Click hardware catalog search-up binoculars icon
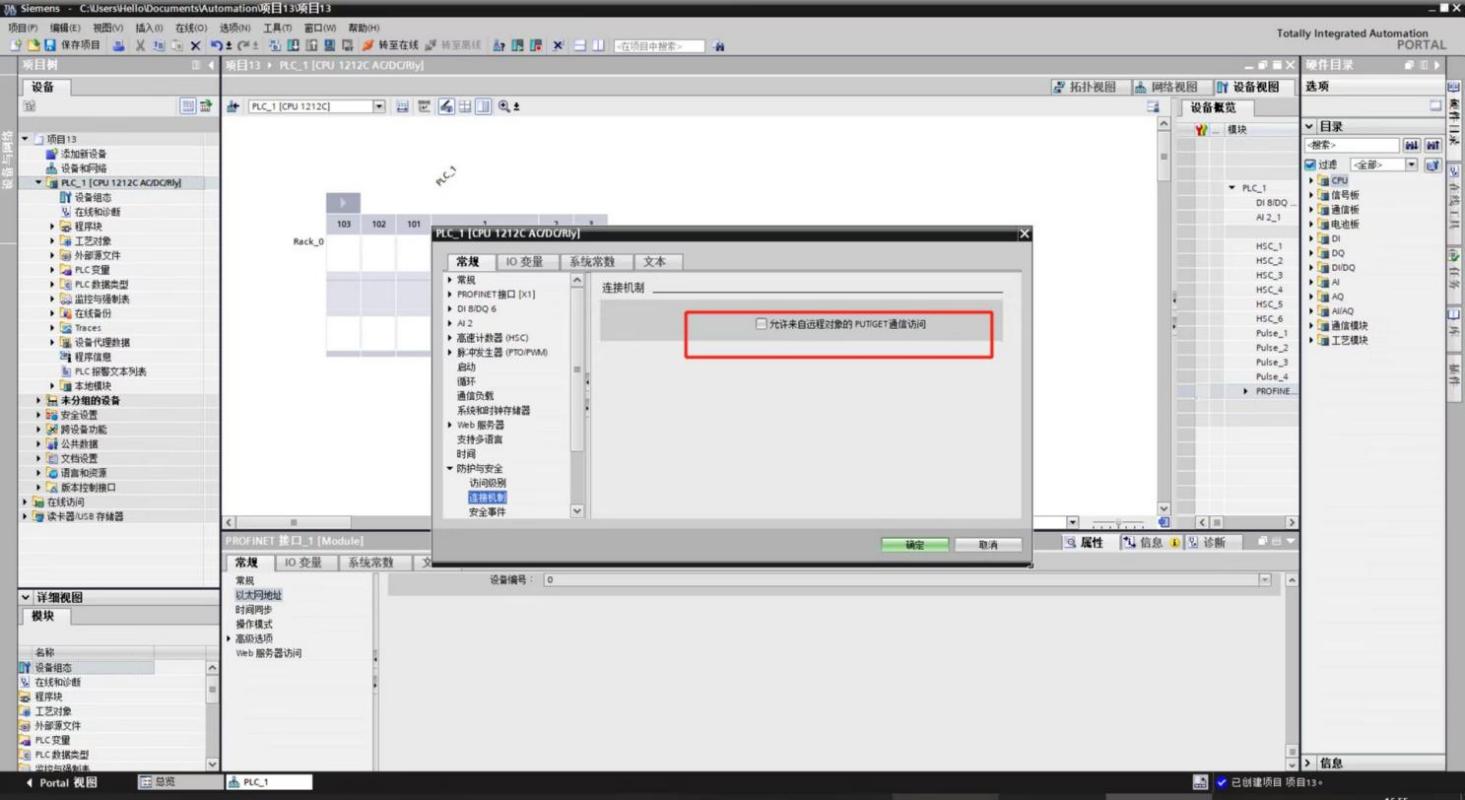The height and width of the screenshot is (800, 1465). (x=1434, y=146)
